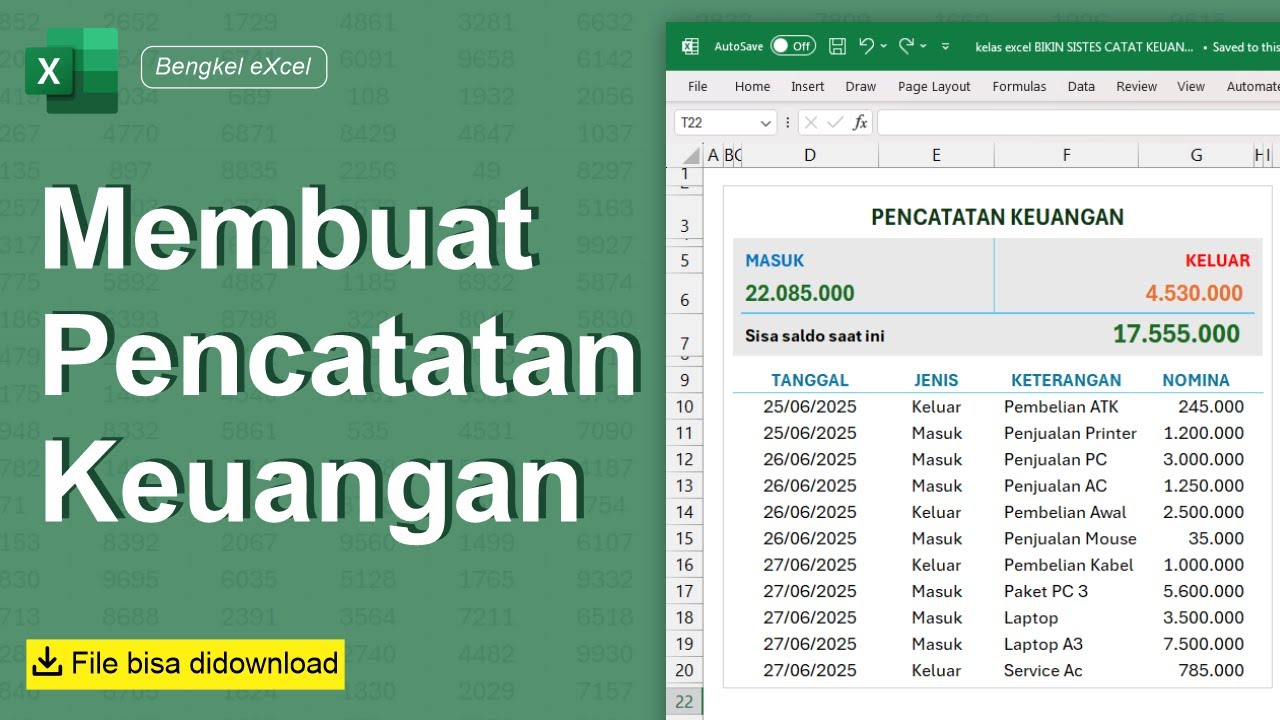Click inside the formula bar field
The image size is (1280, 720).
1078,123
